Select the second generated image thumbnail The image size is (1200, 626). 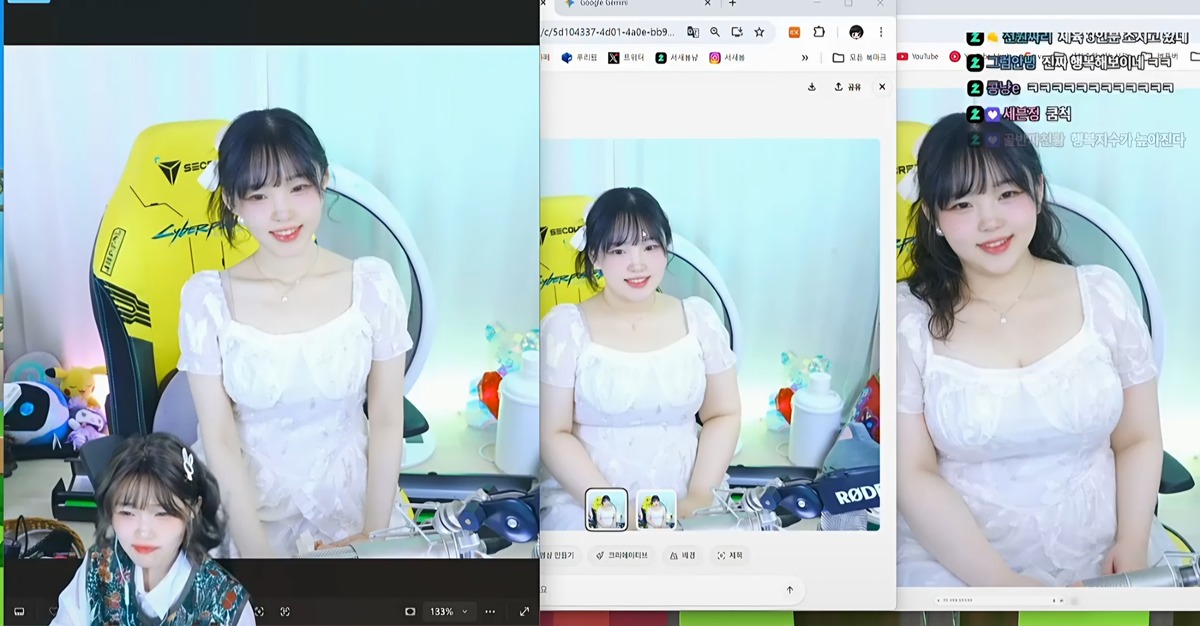pyautogui.click(x=656, y=510)
